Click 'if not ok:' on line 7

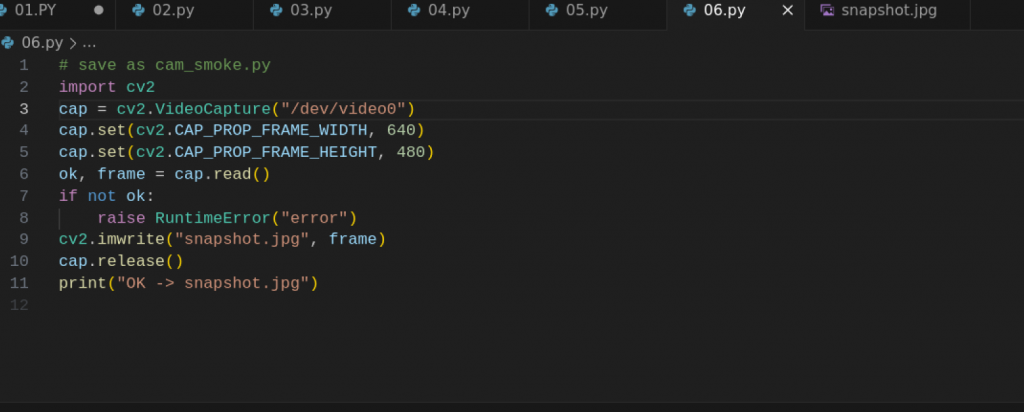tap(106, 196)
